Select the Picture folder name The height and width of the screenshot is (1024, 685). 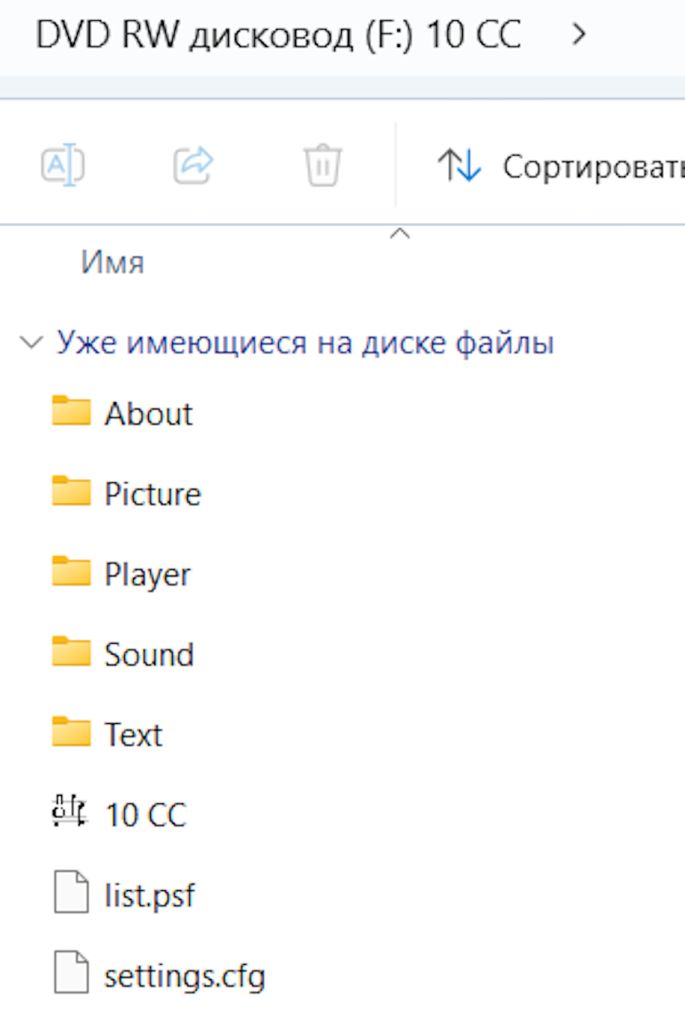click(x=153, y=494)
